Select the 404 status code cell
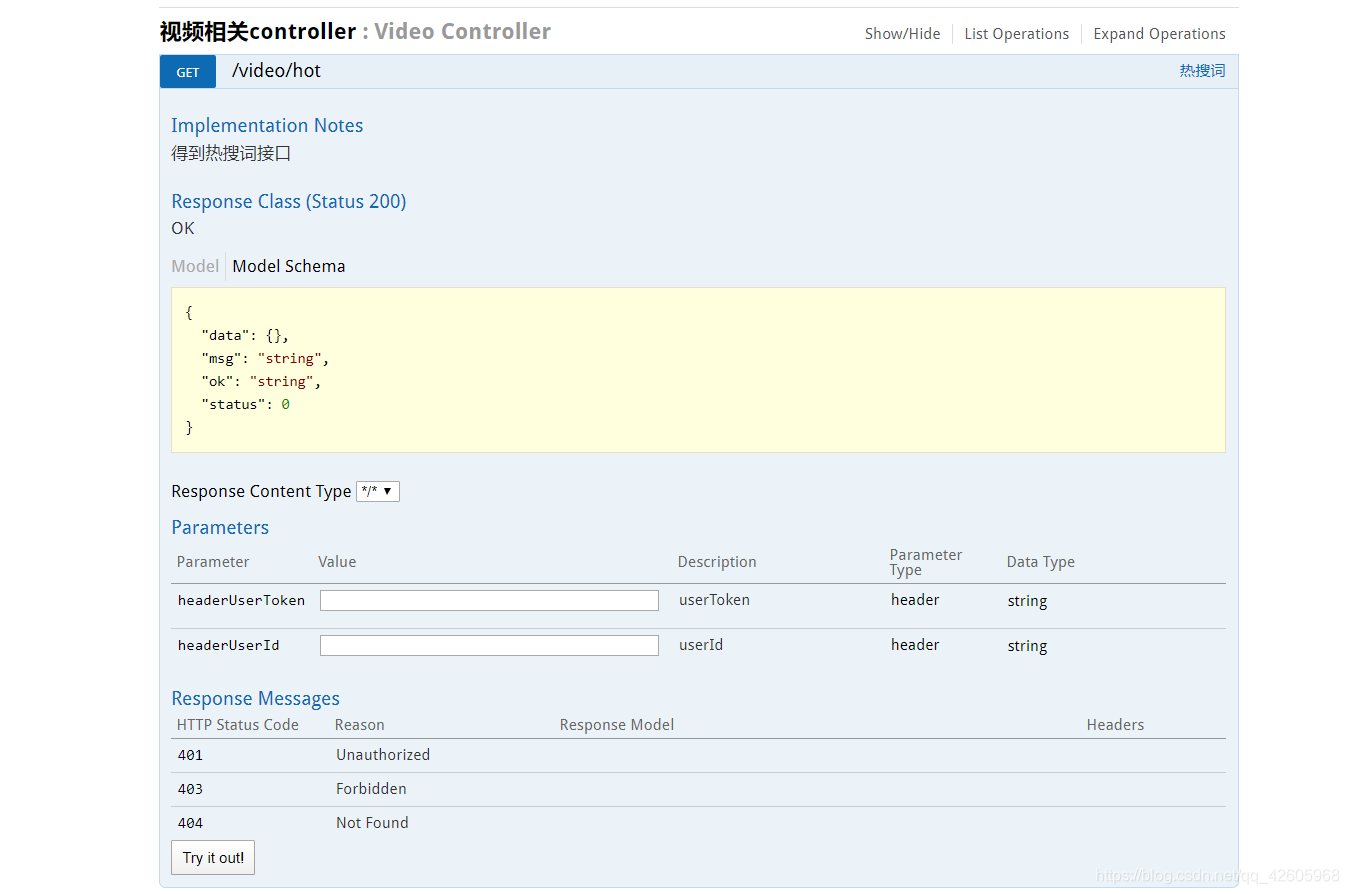1349x894 pixels. 190,823
